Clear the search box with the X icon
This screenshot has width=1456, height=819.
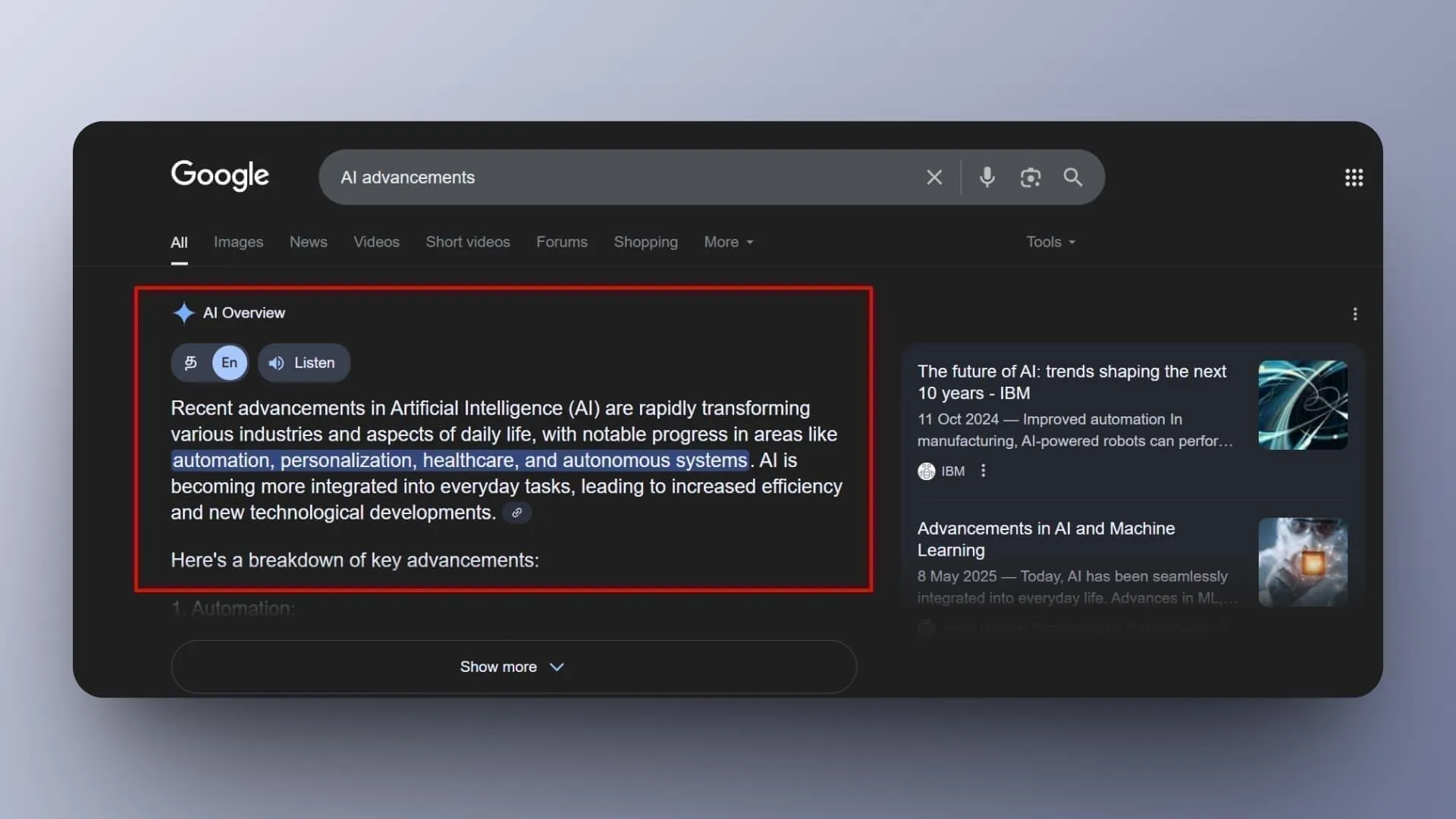coord(934,177)
